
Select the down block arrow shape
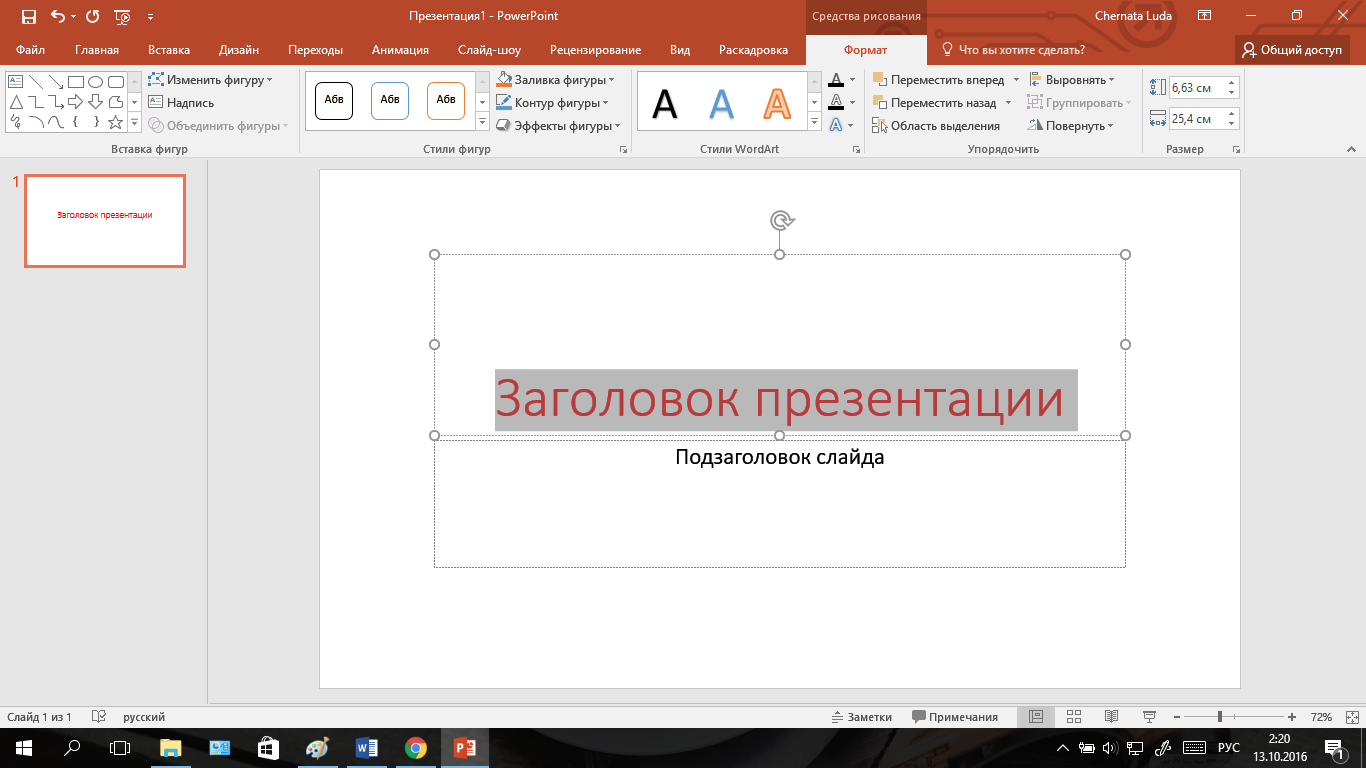point(96,102)
